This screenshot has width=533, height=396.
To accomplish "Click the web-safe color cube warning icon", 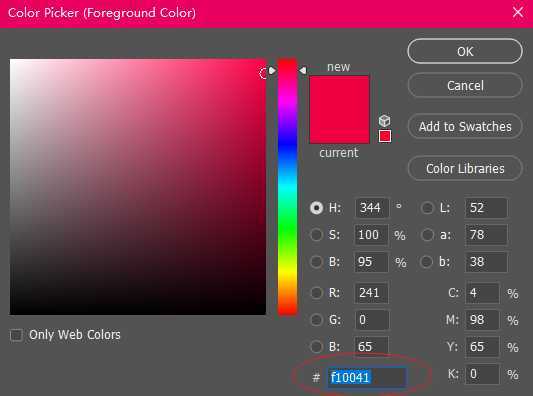I will point(384,121).
